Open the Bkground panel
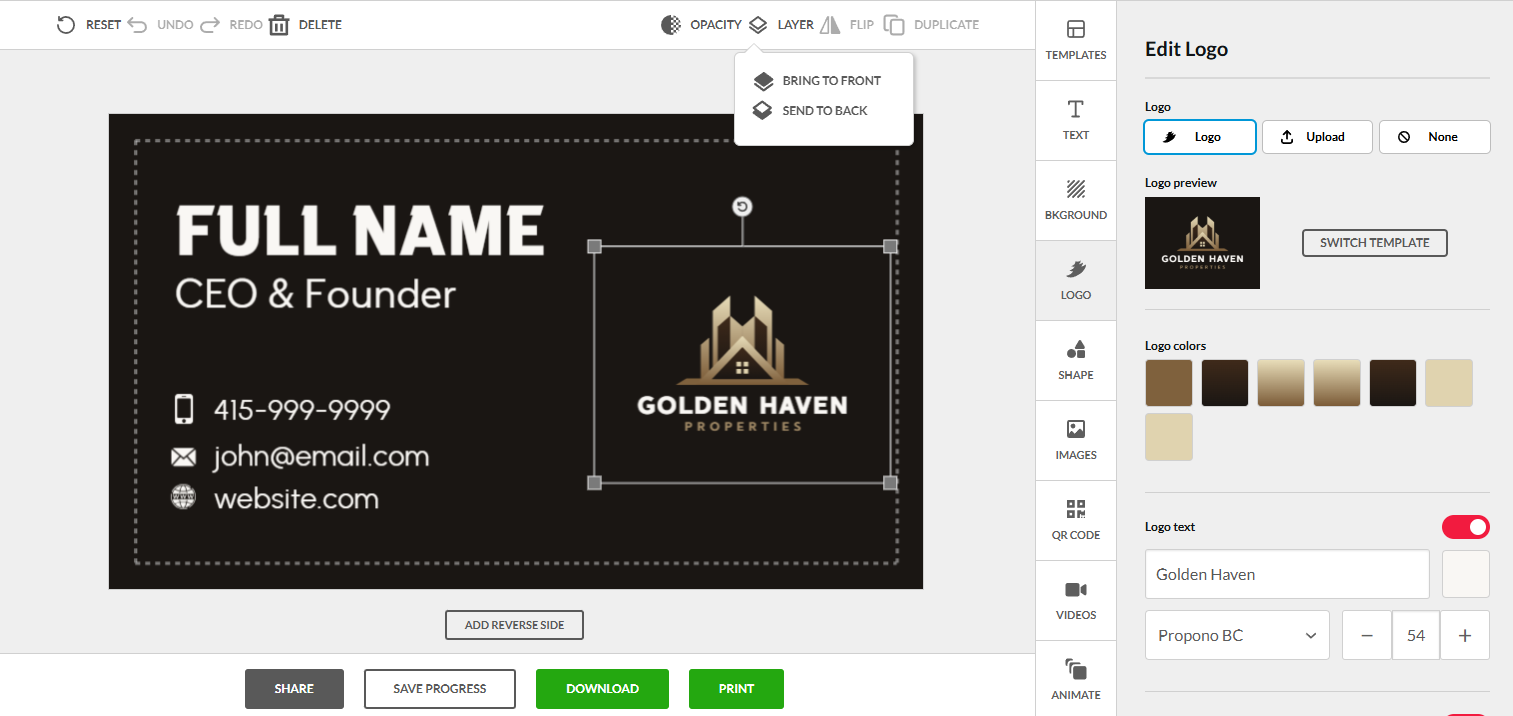The height and width of the screenshot is (716, 1513). click(1076, 200)
